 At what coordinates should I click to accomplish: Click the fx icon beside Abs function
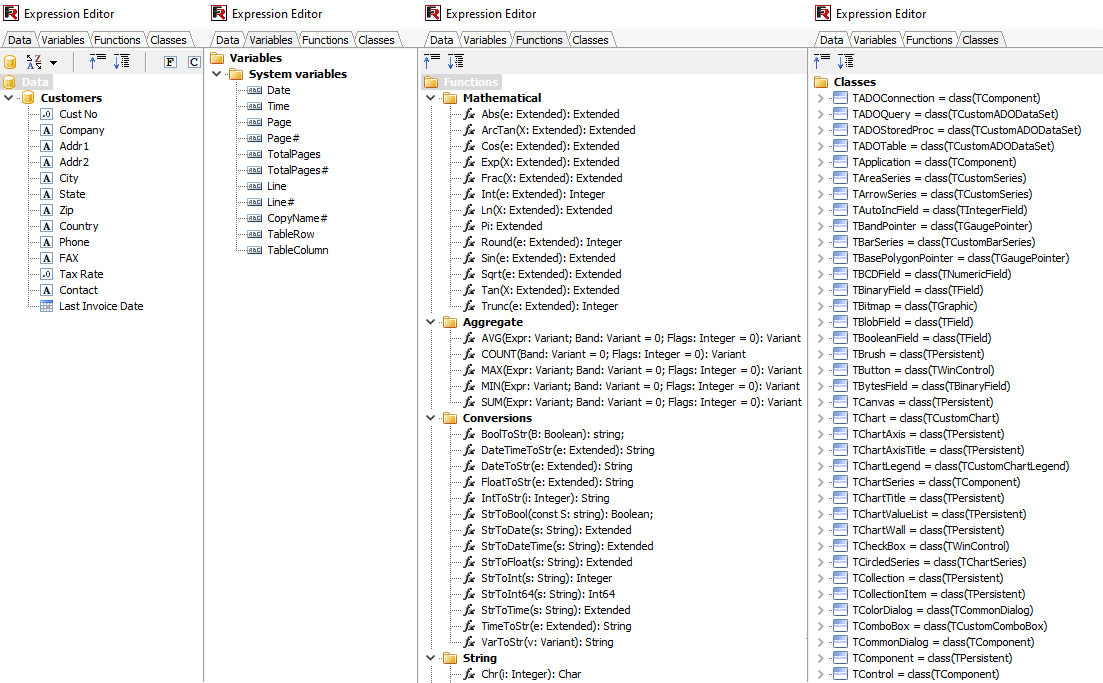pos(469,114)
